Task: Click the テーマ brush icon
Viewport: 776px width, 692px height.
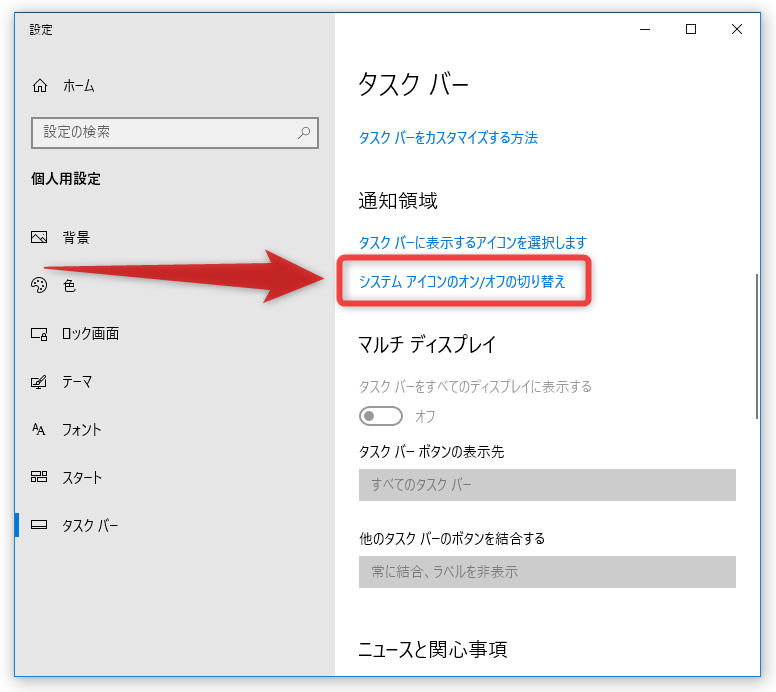Action: (x=39, y=382)
